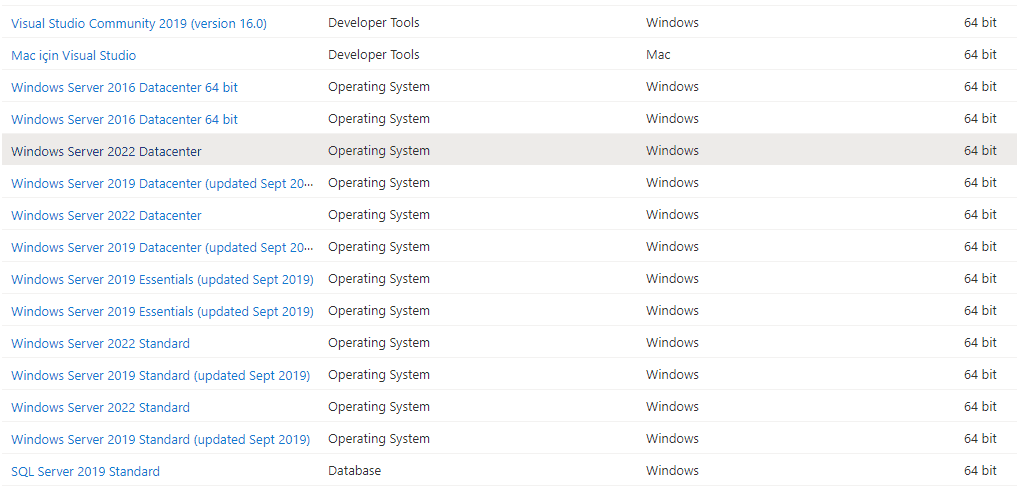1017x497 pixels.
Task: Open the blue Windows Server 2022 Datacenter link
Action: coord(106,215)
